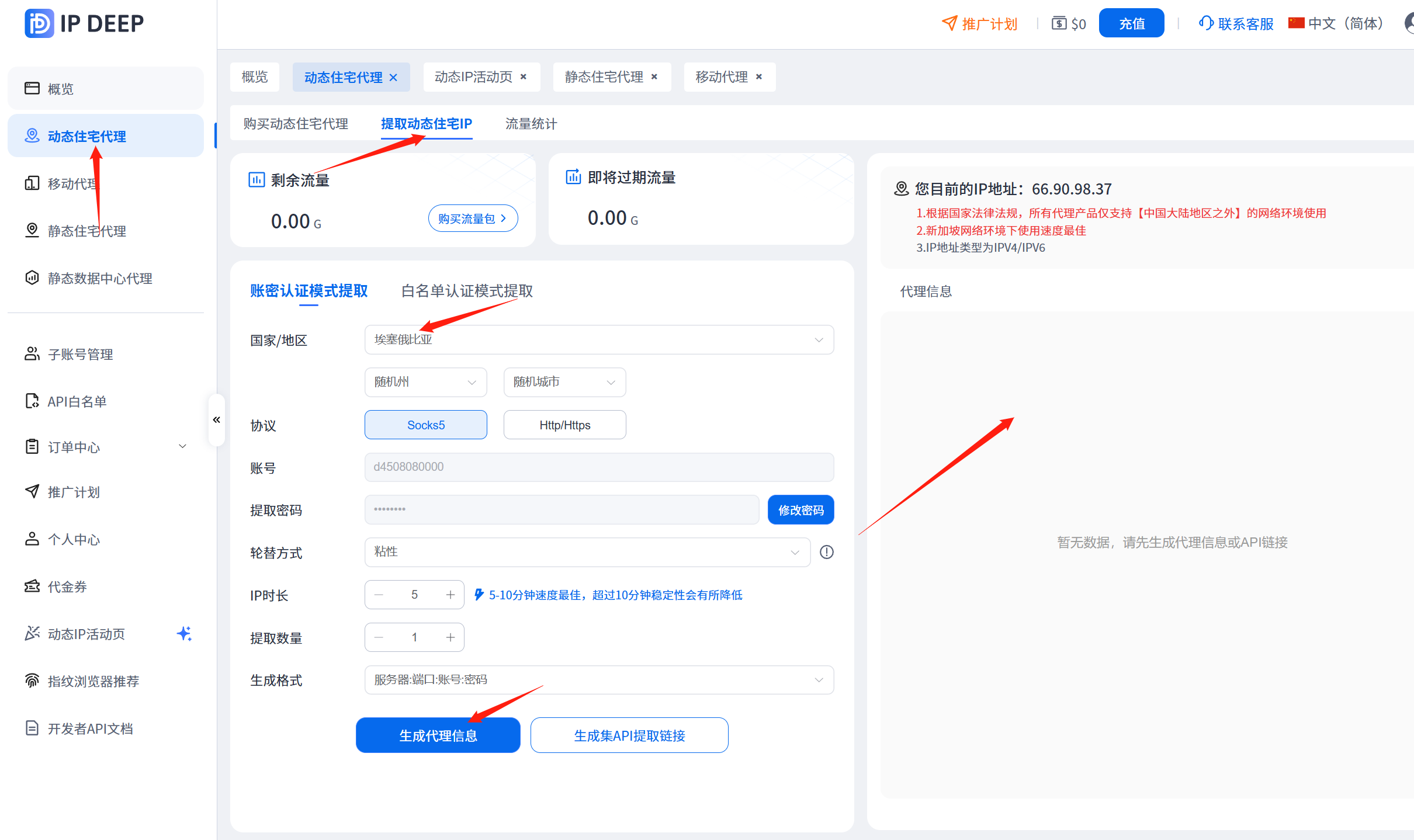Open 推广计划 in the sidebar
Screen dimensions: 1414x840
coord(105,492)
